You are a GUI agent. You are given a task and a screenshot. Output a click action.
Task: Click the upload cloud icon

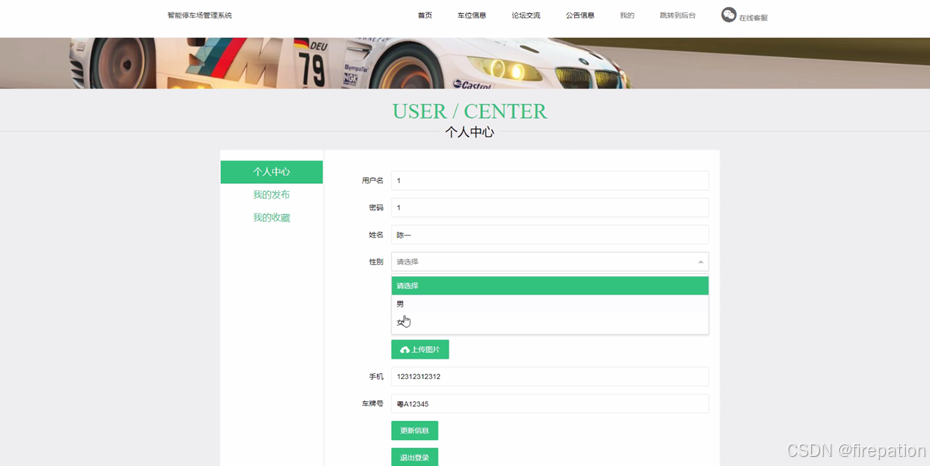pos(405,350)
